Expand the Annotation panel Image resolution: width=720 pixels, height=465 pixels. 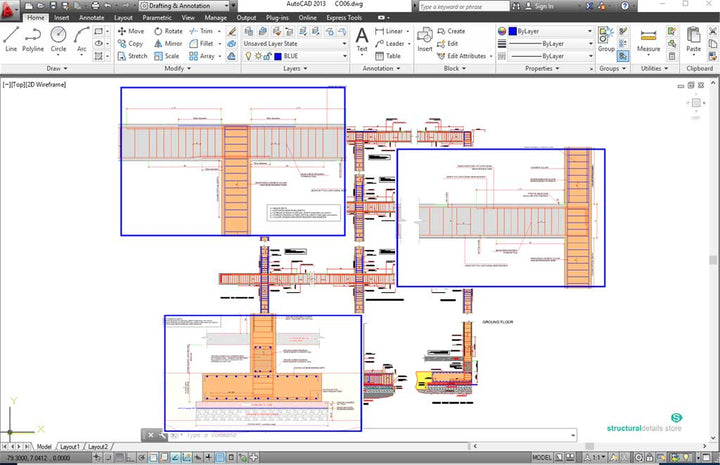[x=381, y=68]
